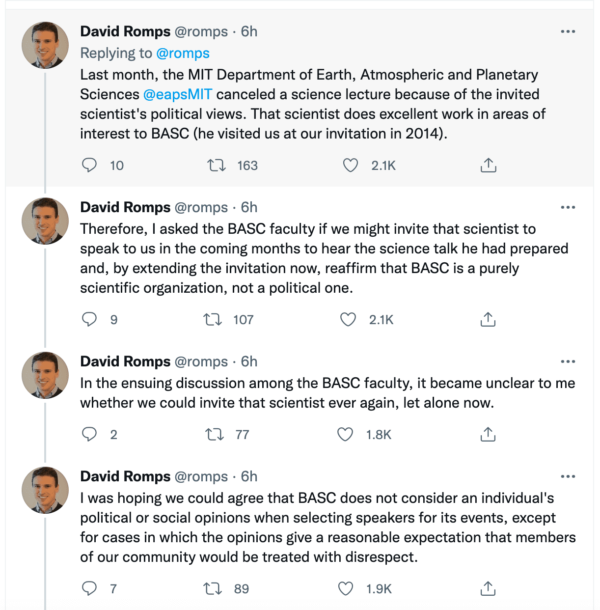Reply to the 'ensuing discussion' tweet
This screenshot has width=600, height=610.
(87, 434)
